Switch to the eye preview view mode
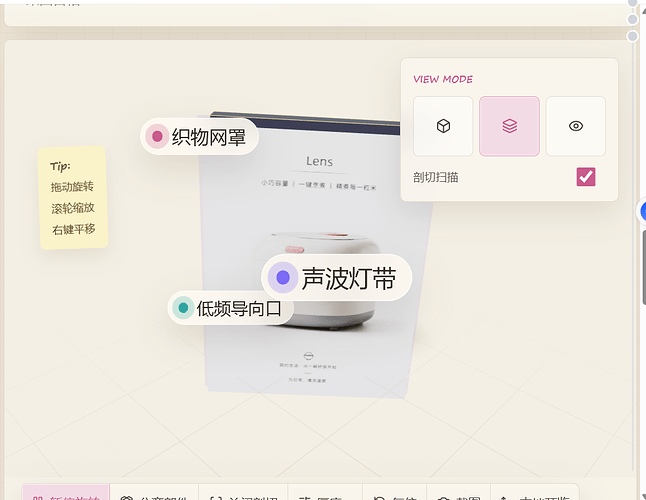 [576, 126]
